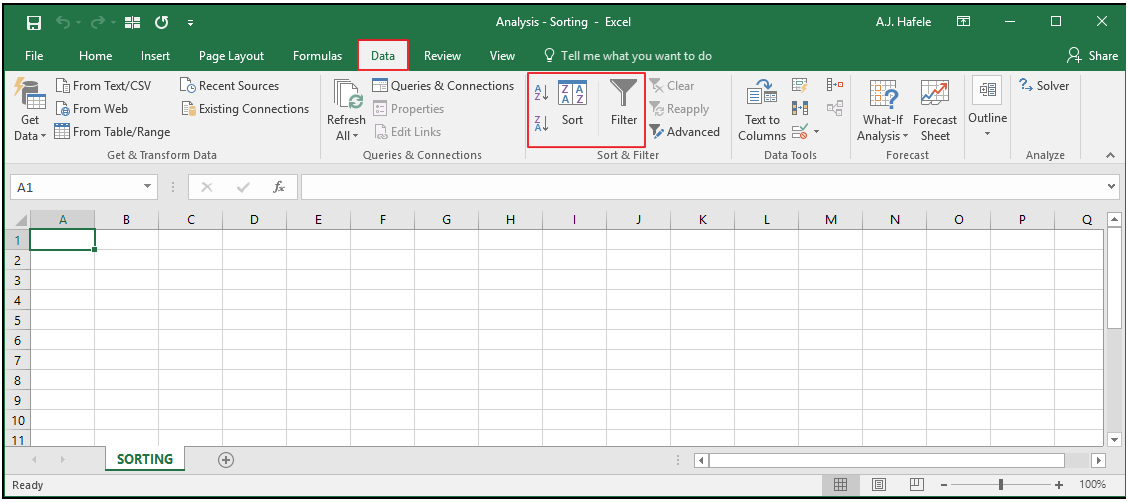Open Recent Sources

pos(229,86)
